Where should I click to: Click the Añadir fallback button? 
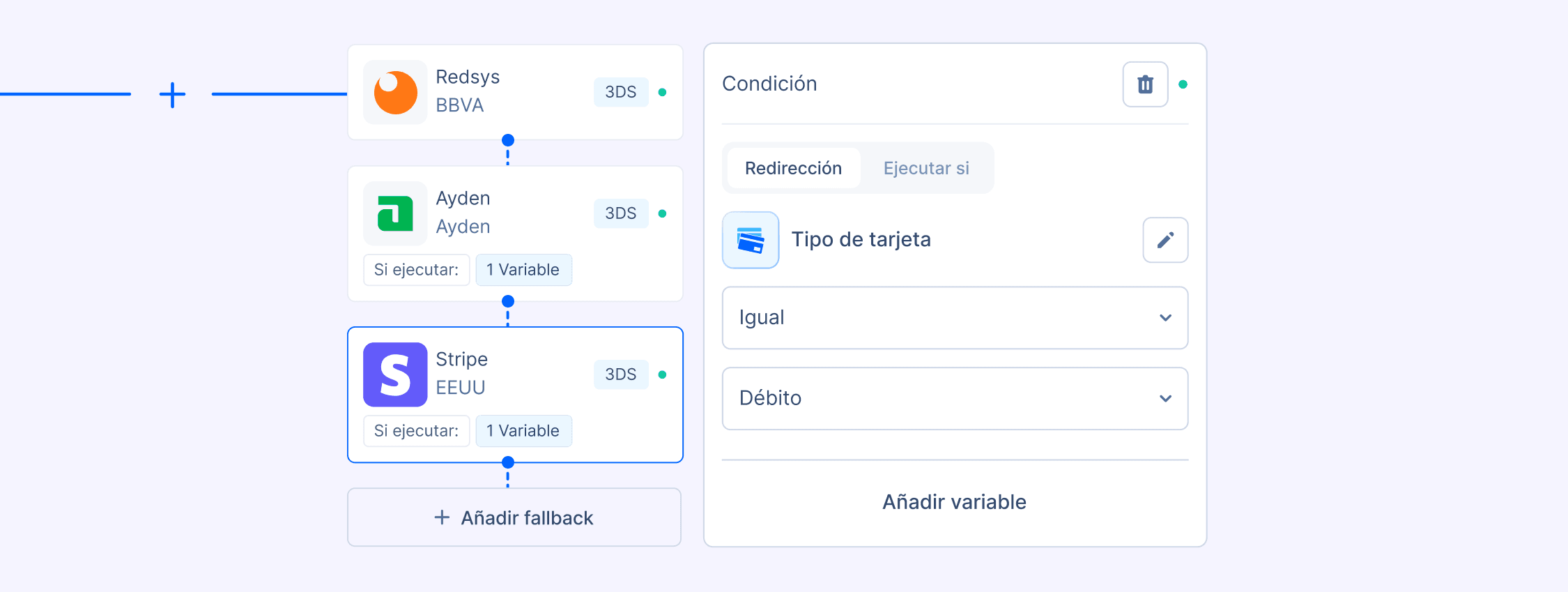click(x=514, y=517)
